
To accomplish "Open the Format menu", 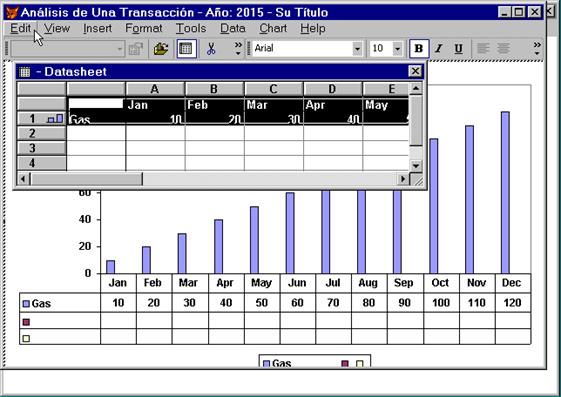I will point(143,28).
